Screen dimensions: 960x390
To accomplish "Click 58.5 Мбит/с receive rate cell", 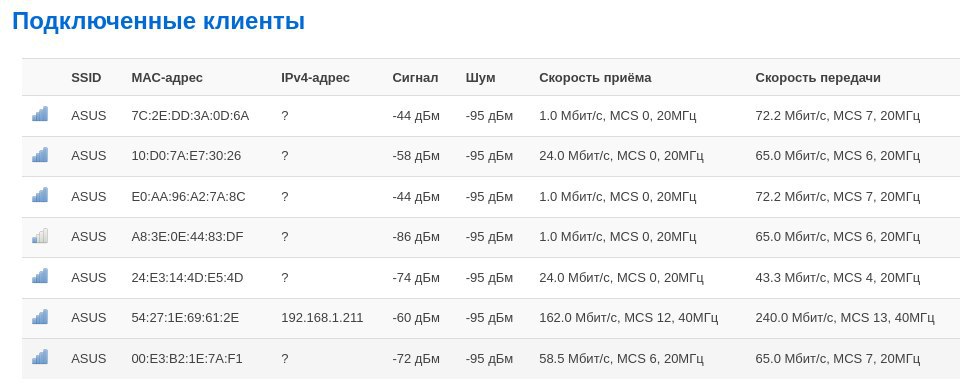I will (x=621, y=358).
